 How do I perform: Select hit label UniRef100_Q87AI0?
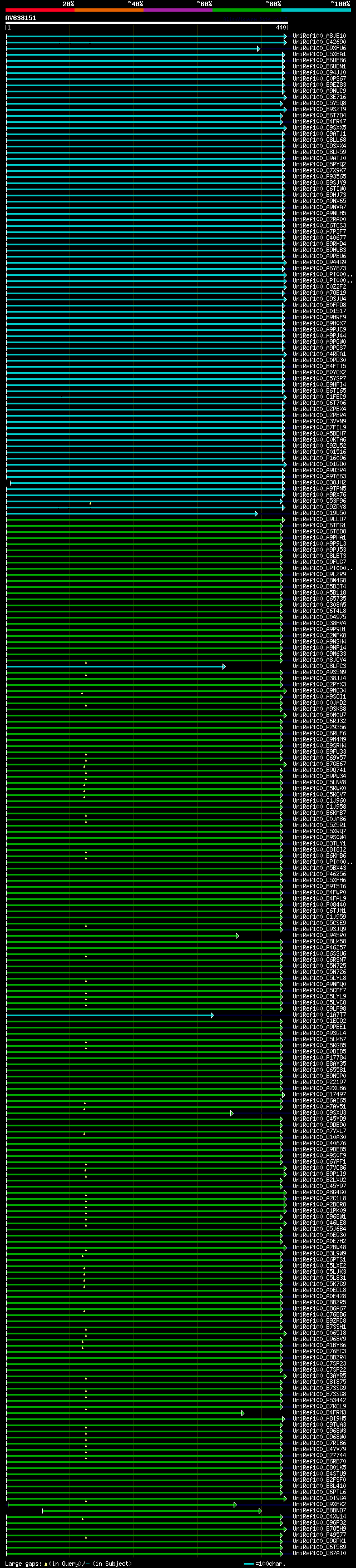319,1554
